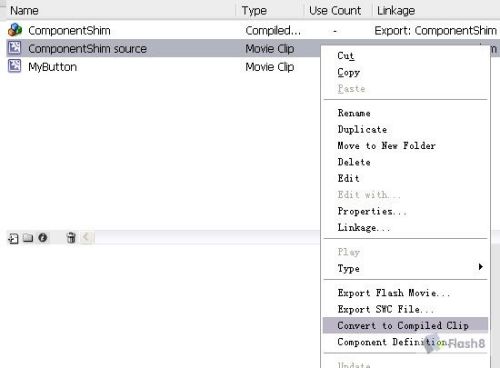Image resolution: width=500 pixels, height=368 pixels.
Task: Choose Export SWC File... menu entry
Action: tap(386, 309)
